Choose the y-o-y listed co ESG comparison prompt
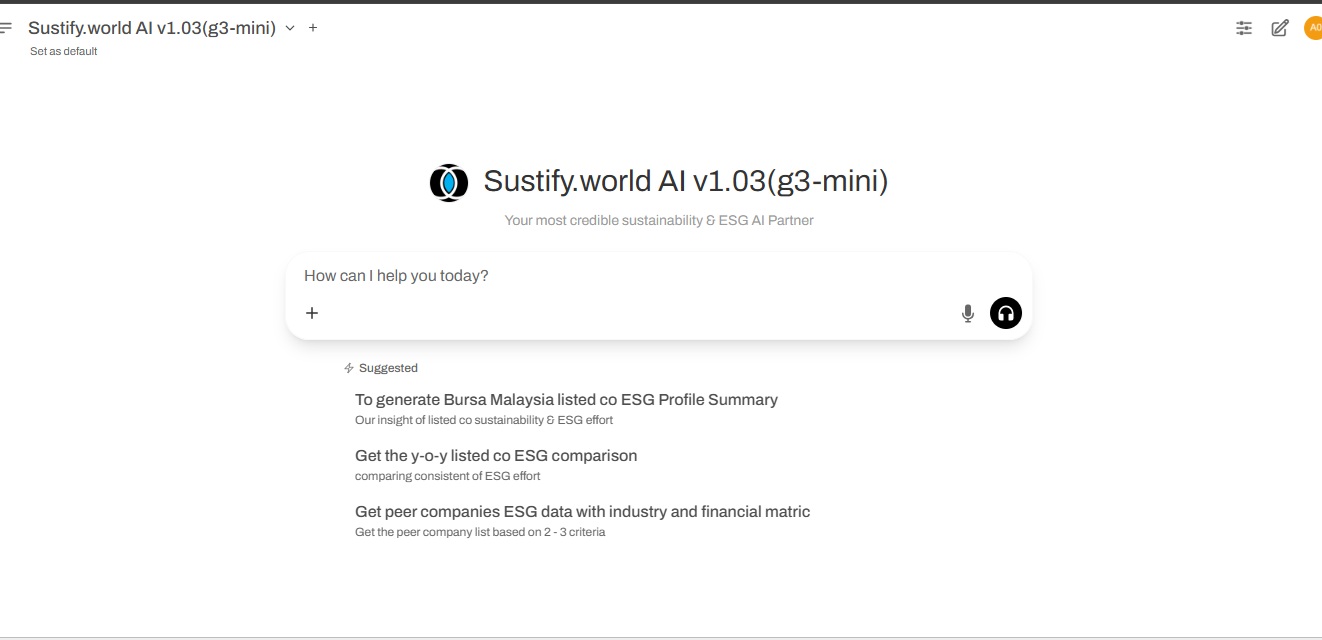 tap(496, 455)
